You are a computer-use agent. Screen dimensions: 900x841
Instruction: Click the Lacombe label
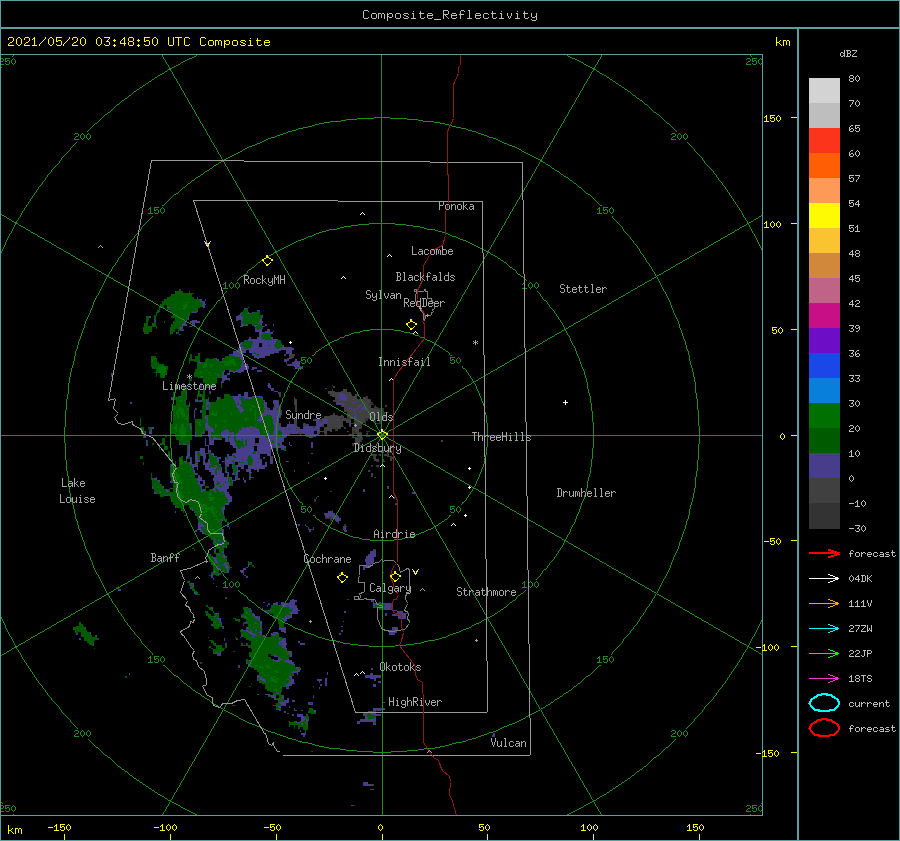coord(432,251)
